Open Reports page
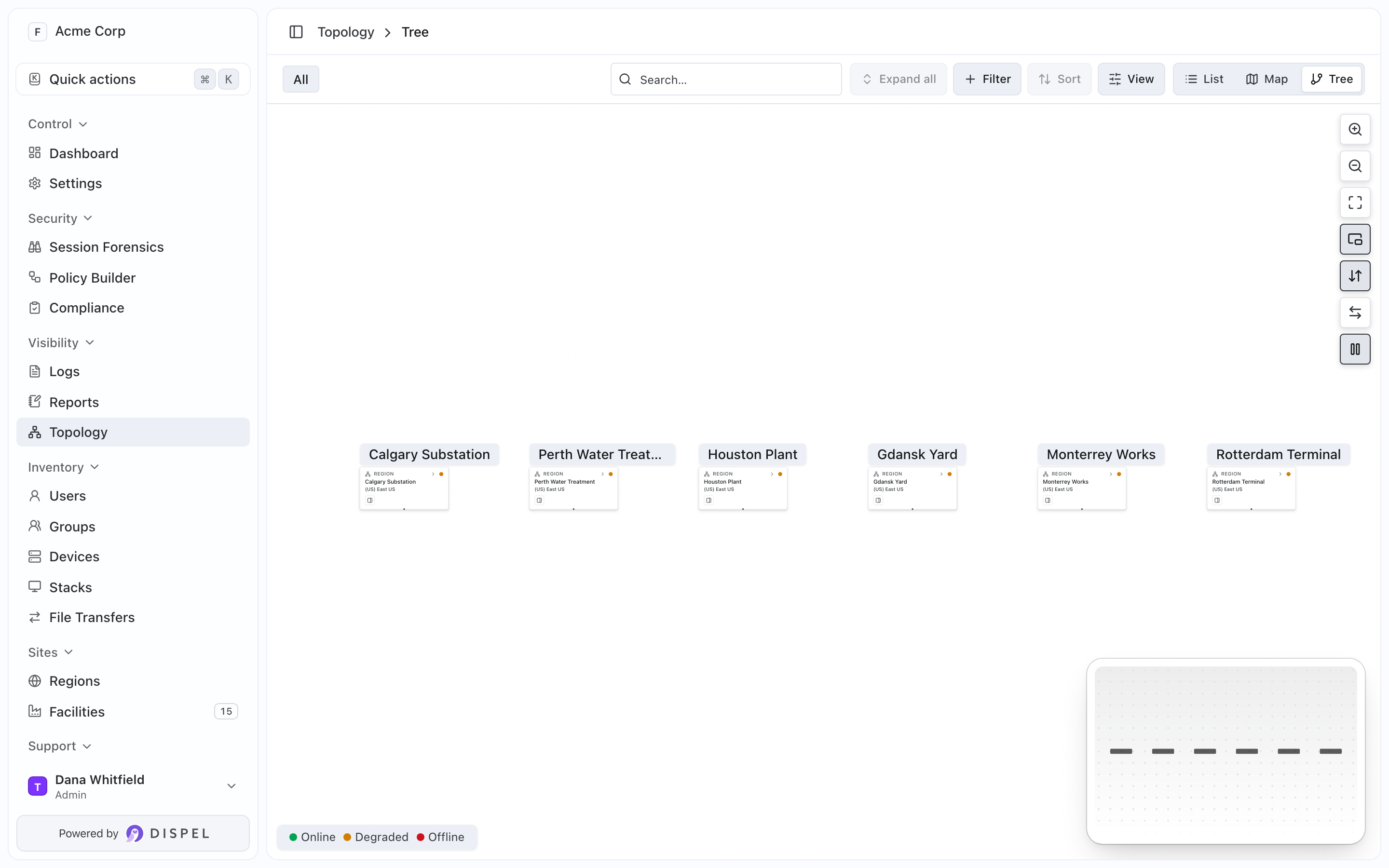Screen dimensions: 1389x868 [x=133, y=402]
